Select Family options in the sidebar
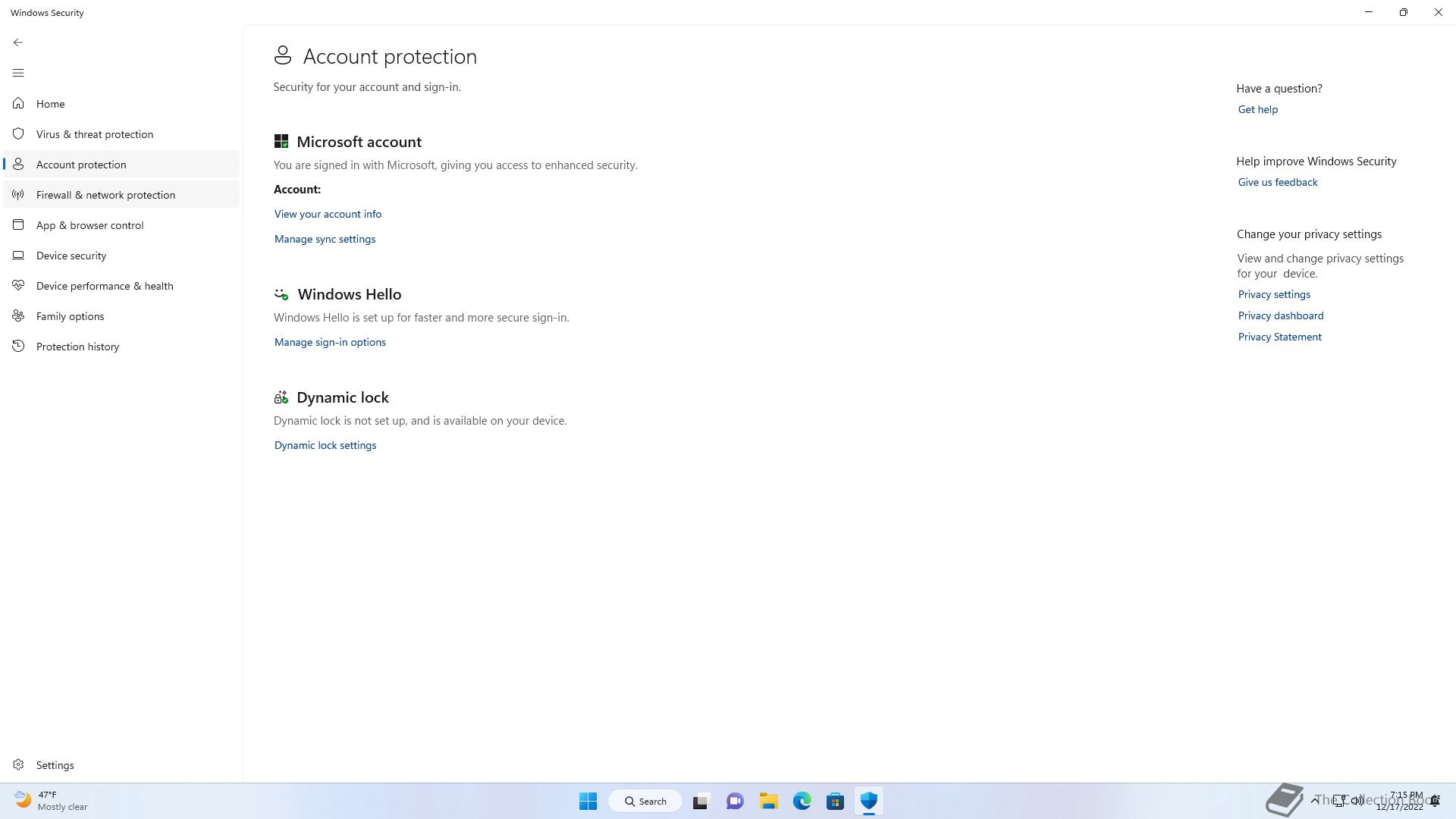Image resolution: width=1456 pixels, height=819 pixels. point(121,315)
